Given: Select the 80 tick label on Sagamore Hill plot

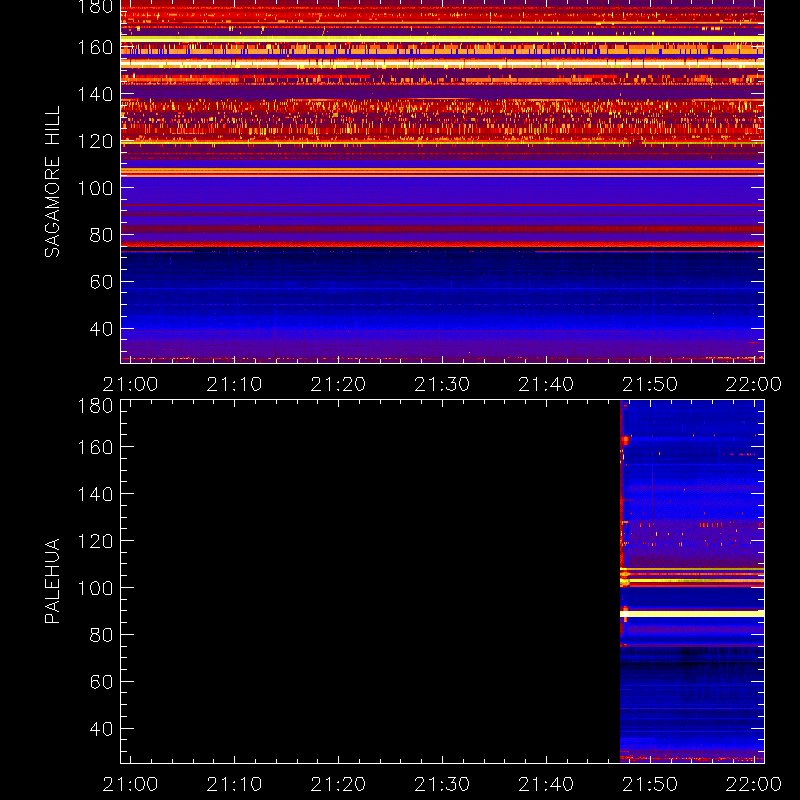Looking at the screenshot, I should pyautogui.click(x=101, y=235).
